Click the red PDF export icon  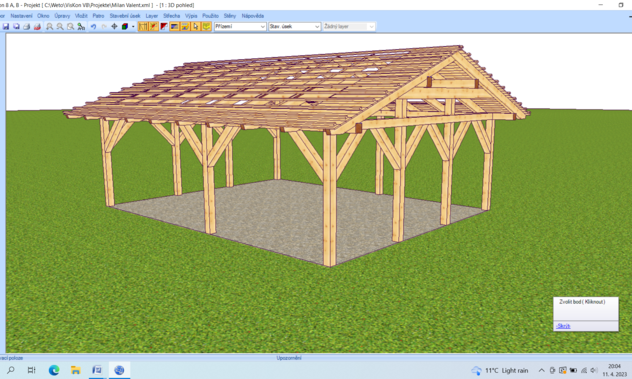[x=37, y=27]
